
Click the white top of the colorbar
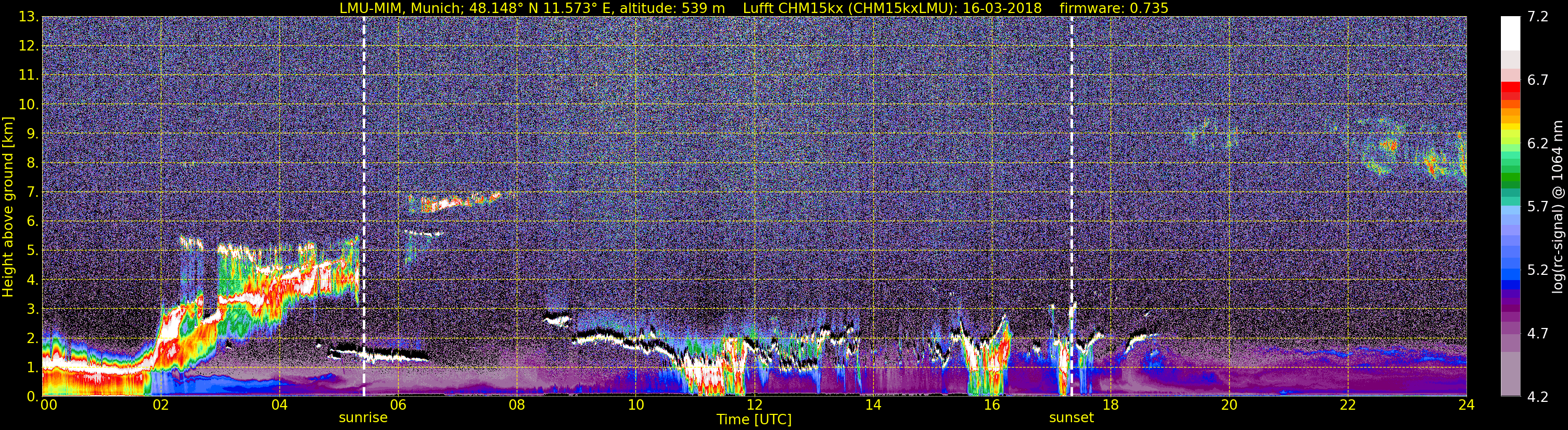click(x=1511, y=33)
